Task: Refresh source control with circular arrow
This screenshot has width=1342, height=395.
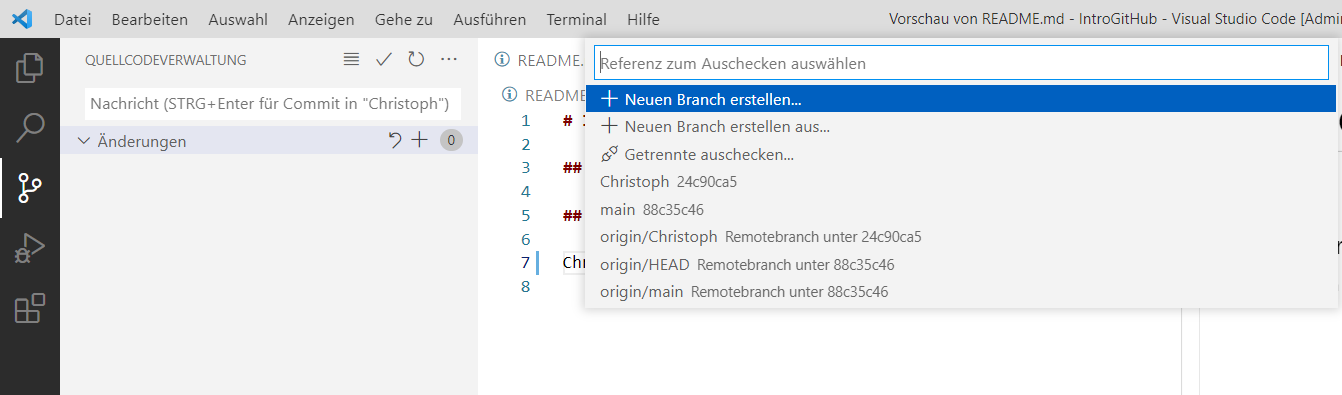Action: (416, 60)
